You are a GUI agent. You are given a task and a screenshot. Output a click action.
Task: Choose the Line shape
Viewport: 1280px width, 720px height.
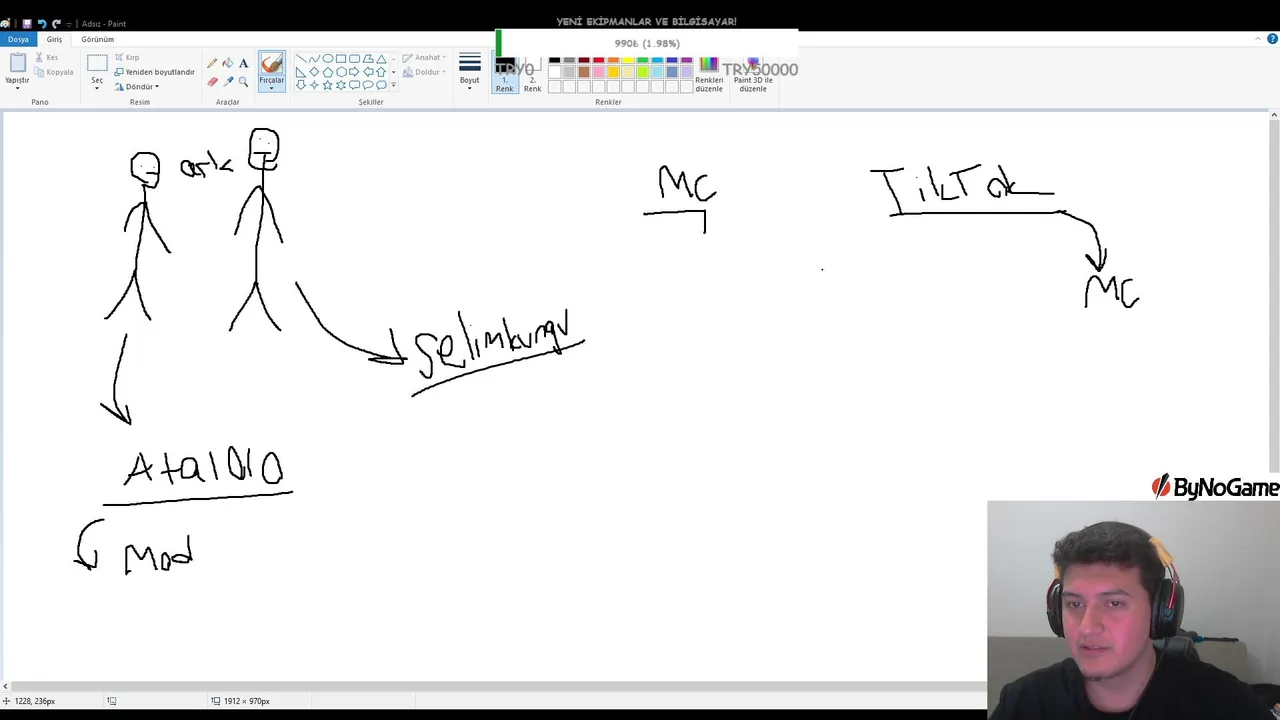[x=301, y=59]
